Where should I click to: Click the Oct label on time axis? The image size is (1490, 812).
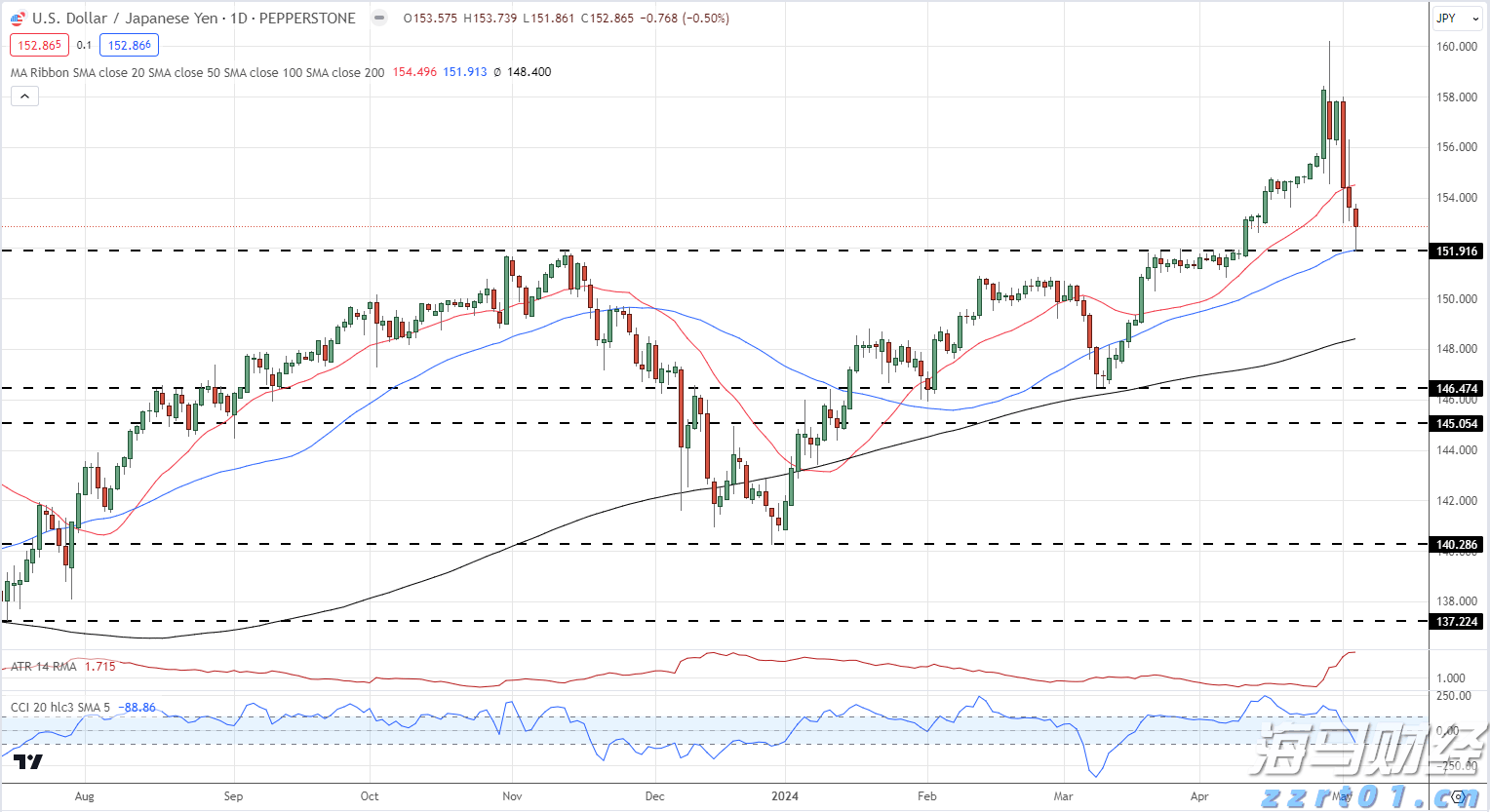370,796
